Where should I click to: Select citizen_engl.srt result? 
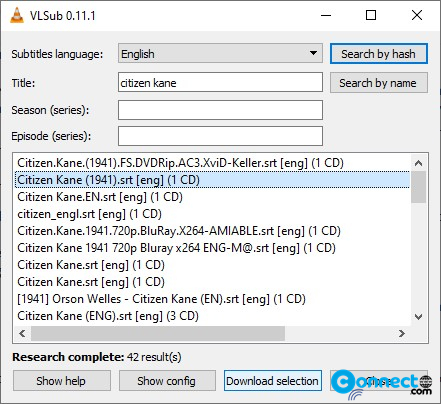pyautogui.click(x=213, y=214)
